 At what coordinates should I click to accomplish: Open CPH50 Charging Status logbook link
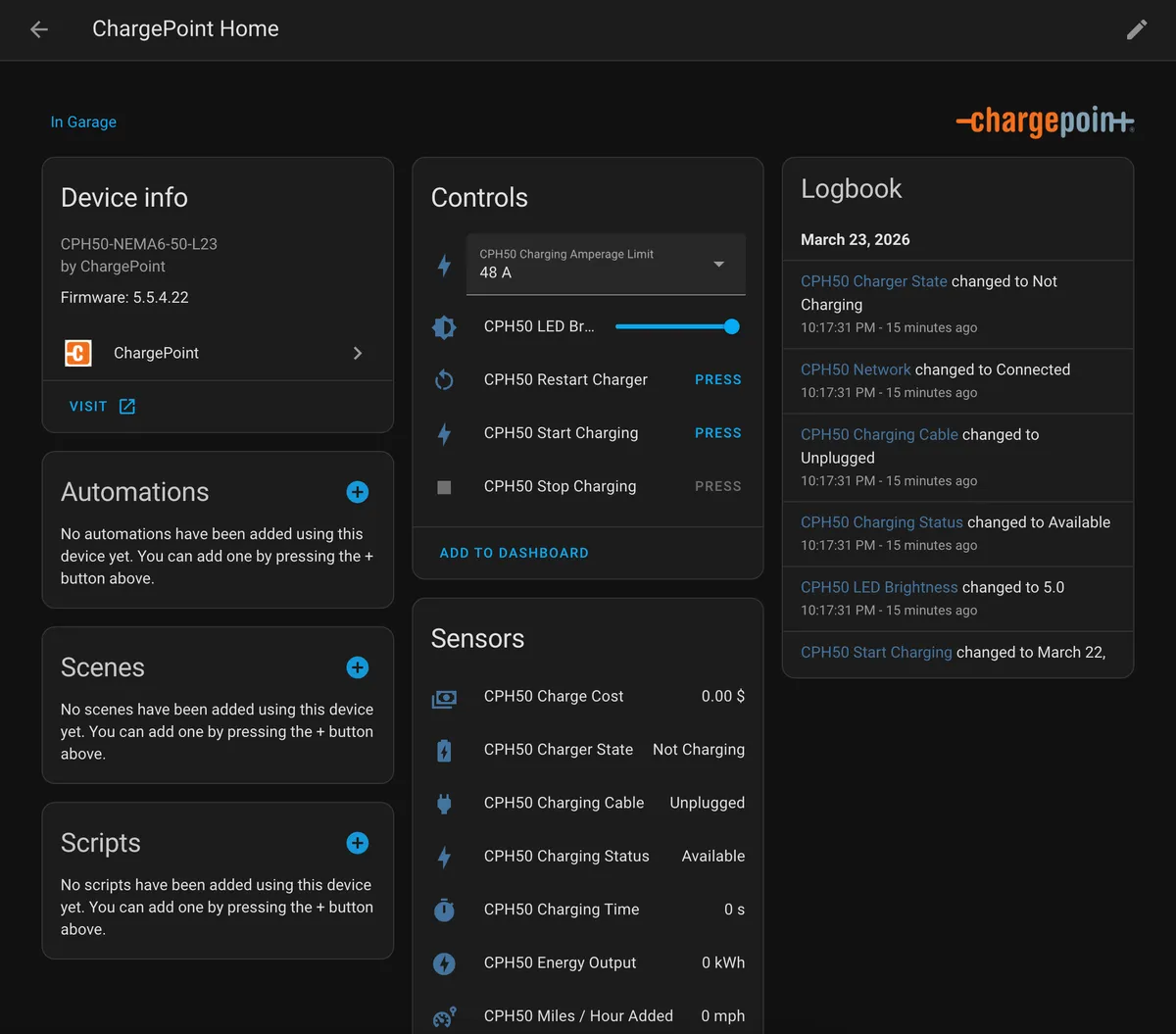(882, 522)
